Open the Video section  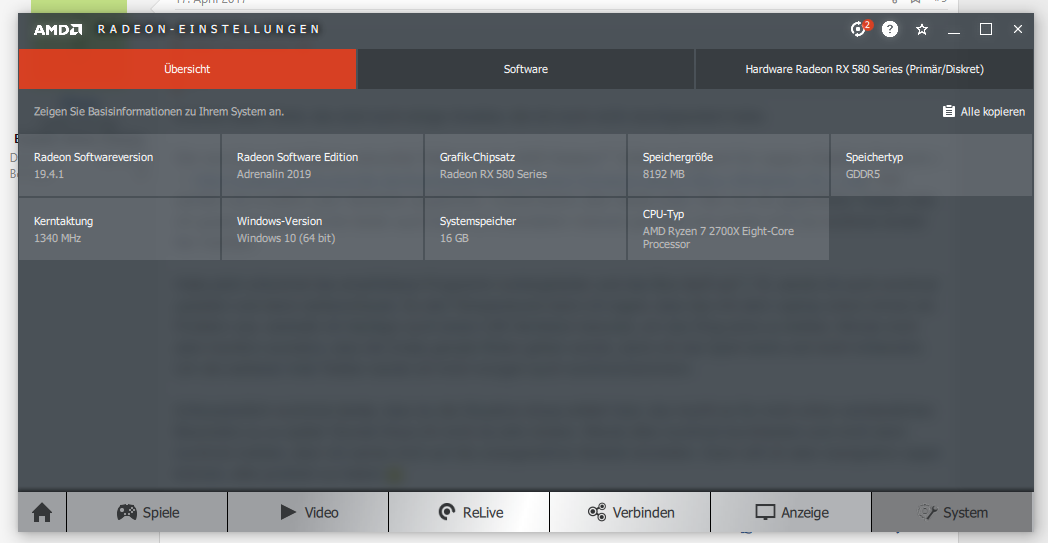pos(308,512)
